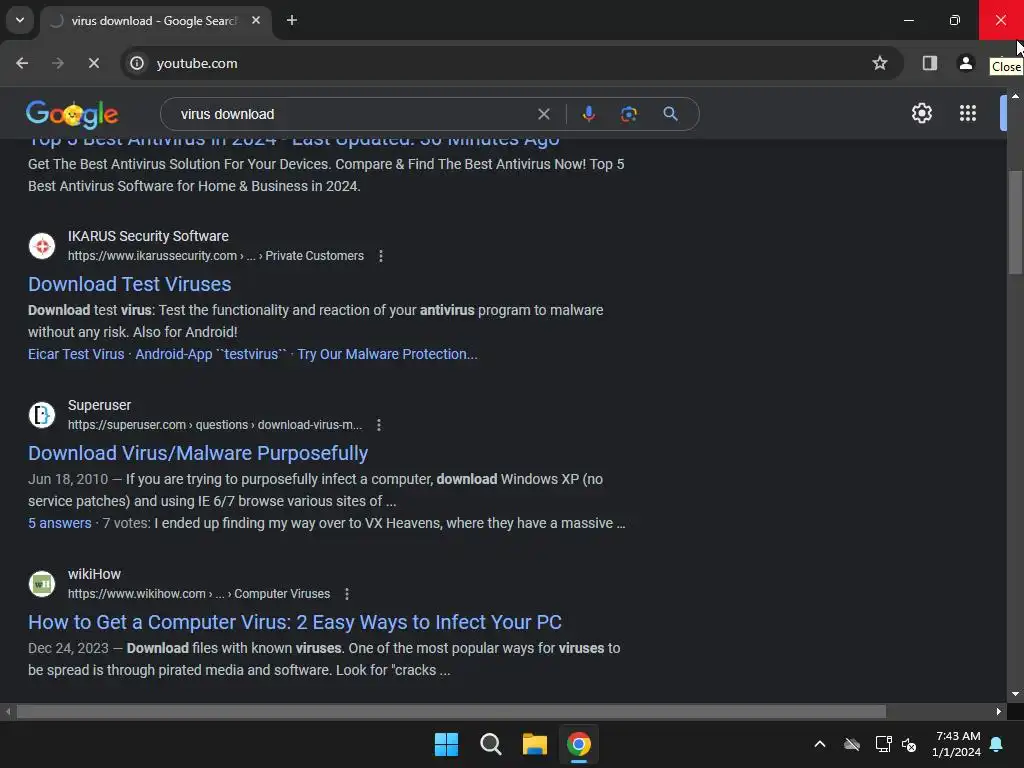Restore down the Chrome window

pos(955,20)
